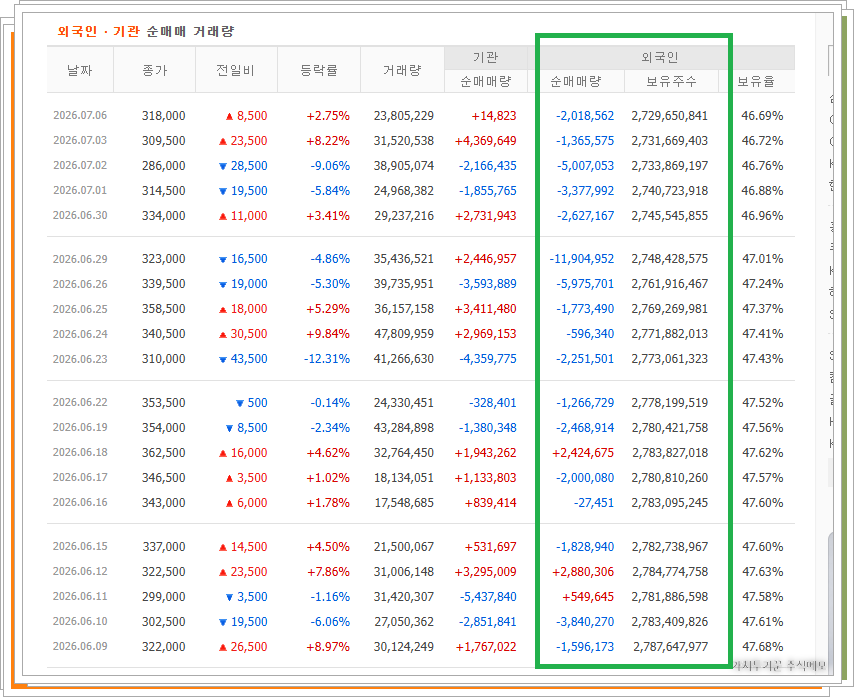Click holding ratio 47.43%
This screenshot has width=854, height=697.
pos(762,359)
